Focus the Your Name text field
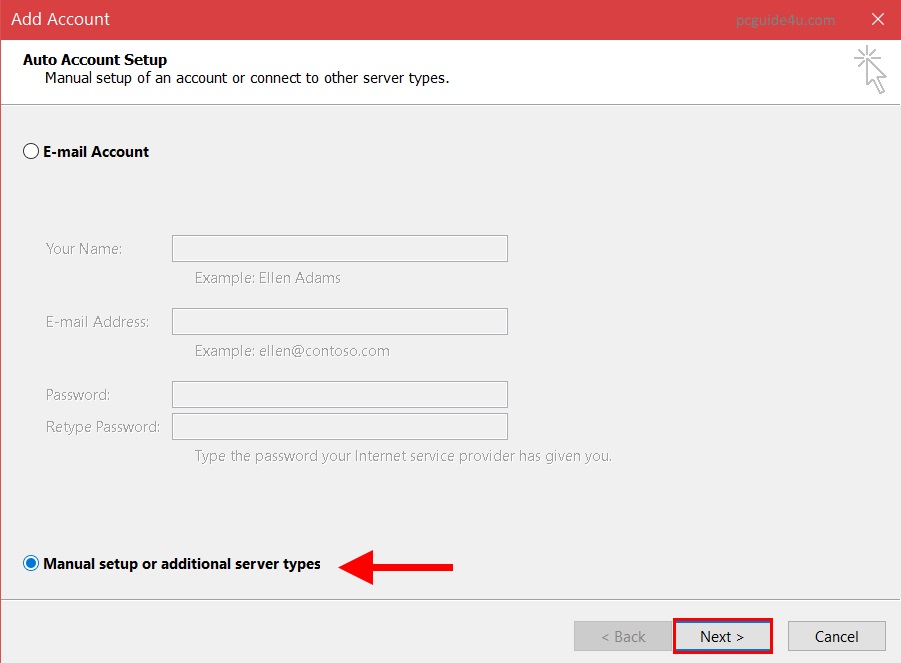The width and height of the screenshot is (901, 663). tap(339, 248)
